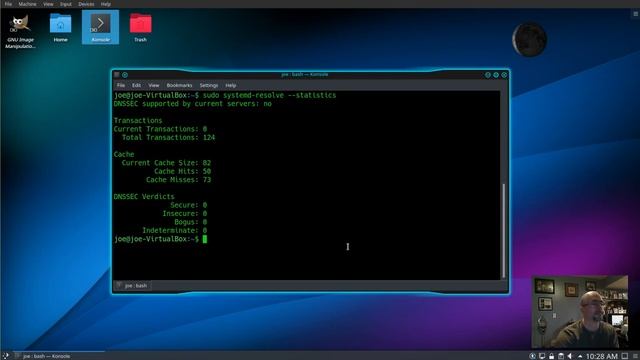640x360 pixels.
Task: Click the 'Cache Hits: 50' line
Action: click(x=182, y=171)
